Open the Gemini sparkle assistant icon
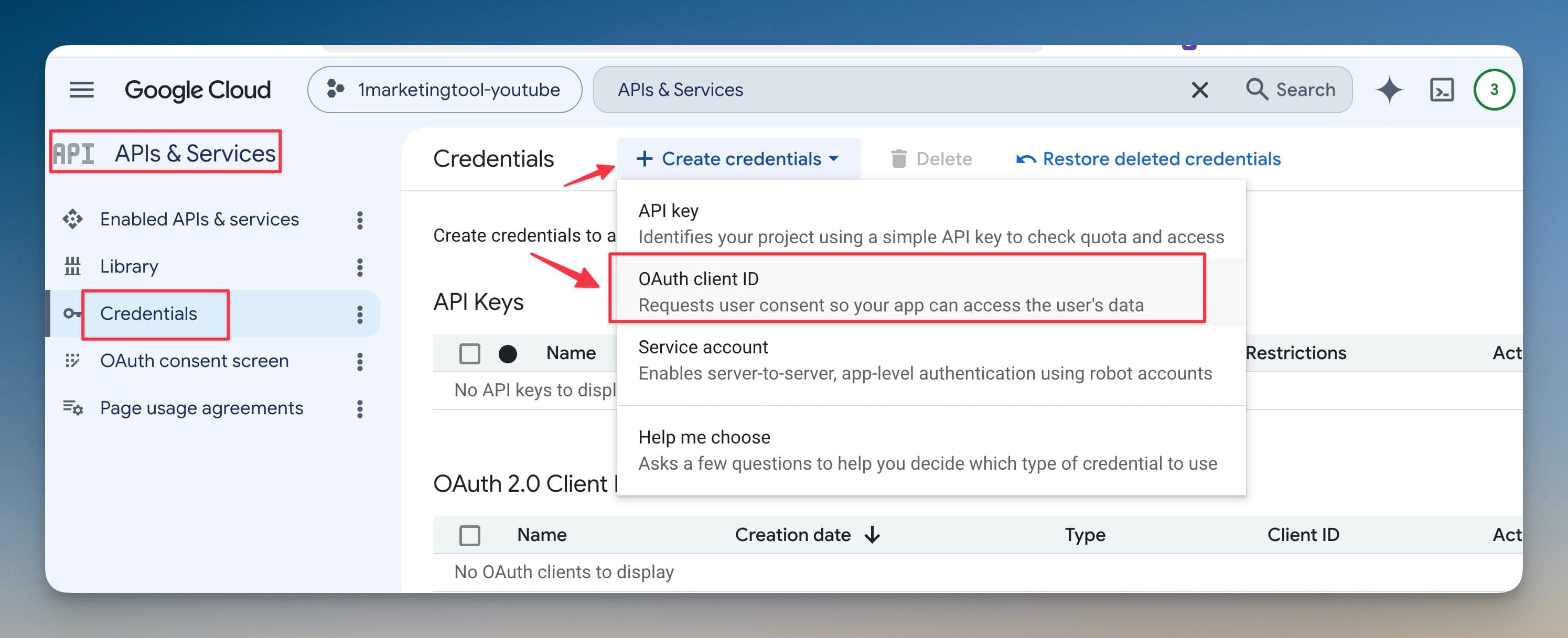This screenshot has width=1568, height=638. coord(1389,90)
